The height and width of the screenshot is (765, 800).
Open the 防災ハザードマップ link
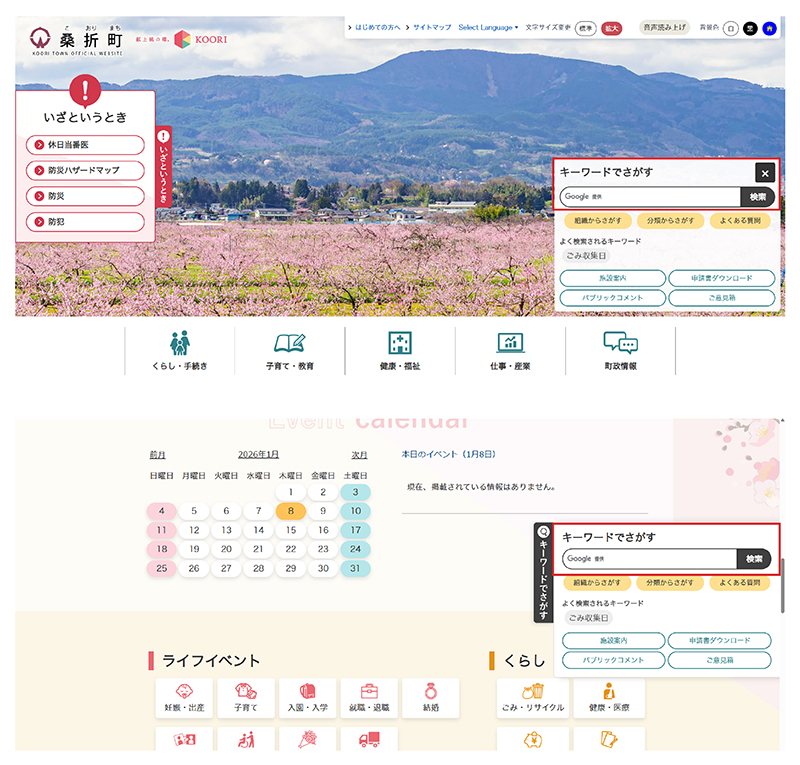coord(84,170)
